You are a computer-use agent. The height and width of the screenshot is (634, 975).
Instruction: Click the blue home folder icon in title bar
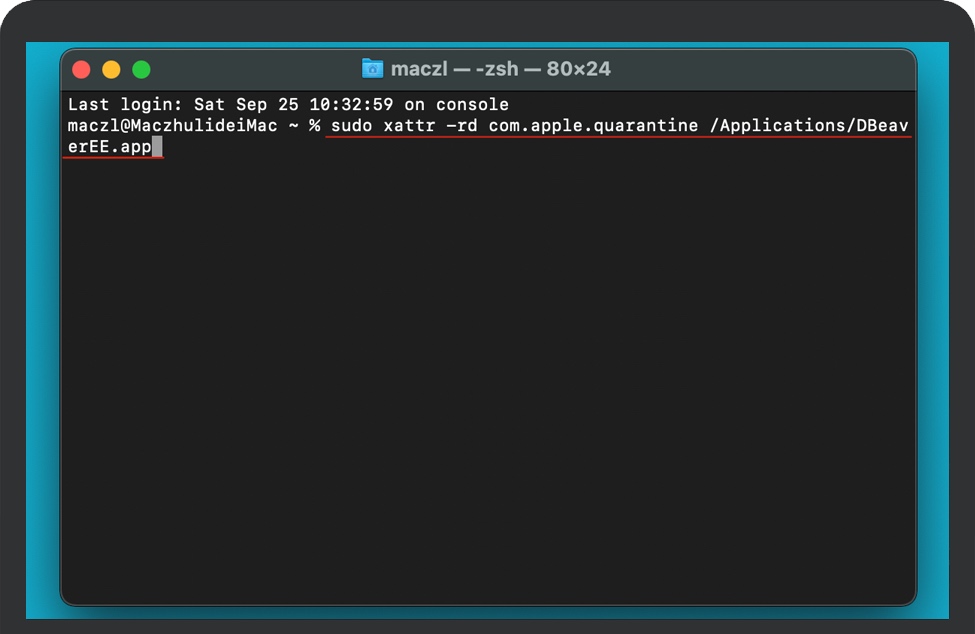tap(372, 68)
